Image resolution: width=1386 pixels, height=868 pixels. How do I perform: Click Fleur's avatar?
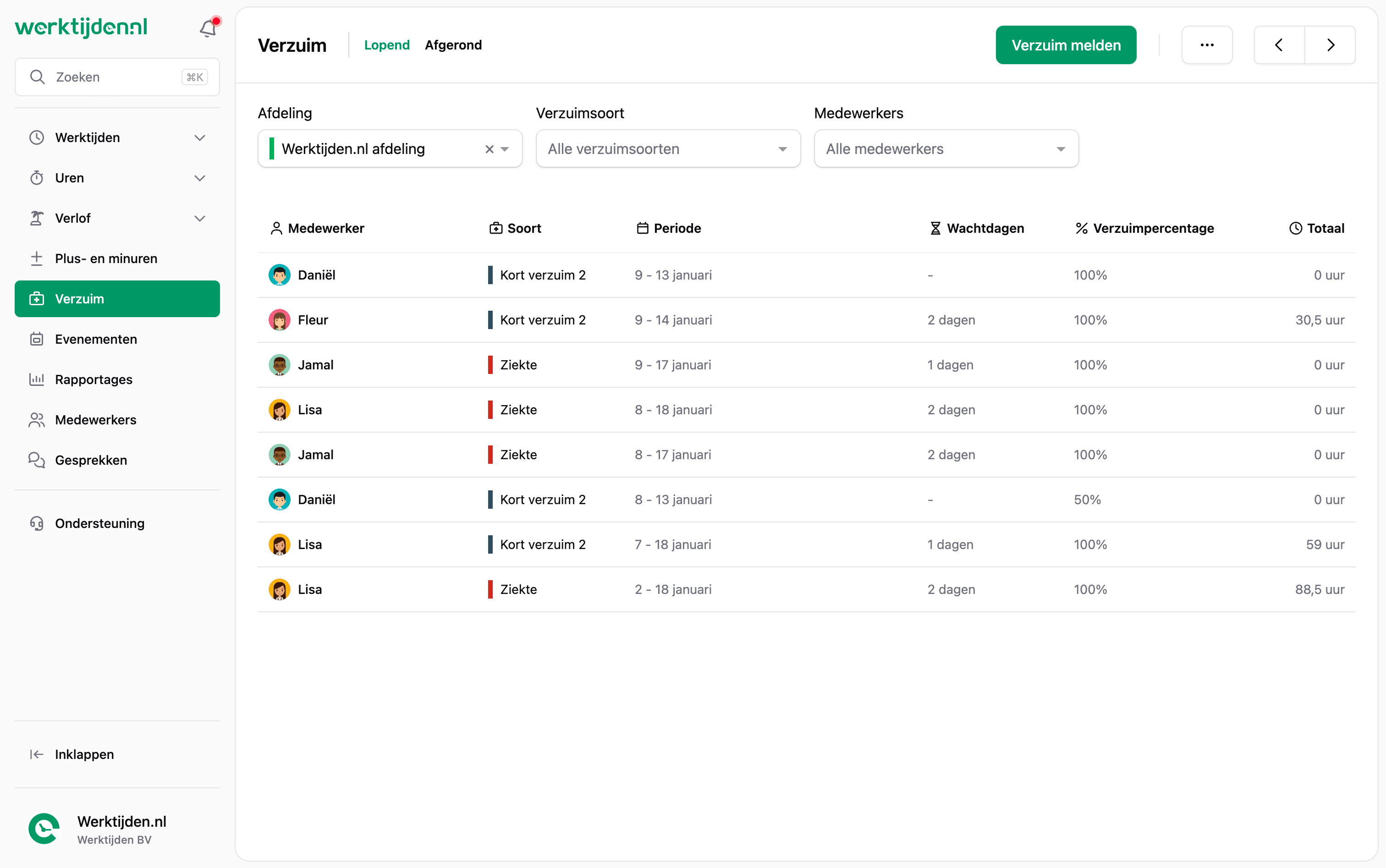pyautogui.click(x=280, y=320)
